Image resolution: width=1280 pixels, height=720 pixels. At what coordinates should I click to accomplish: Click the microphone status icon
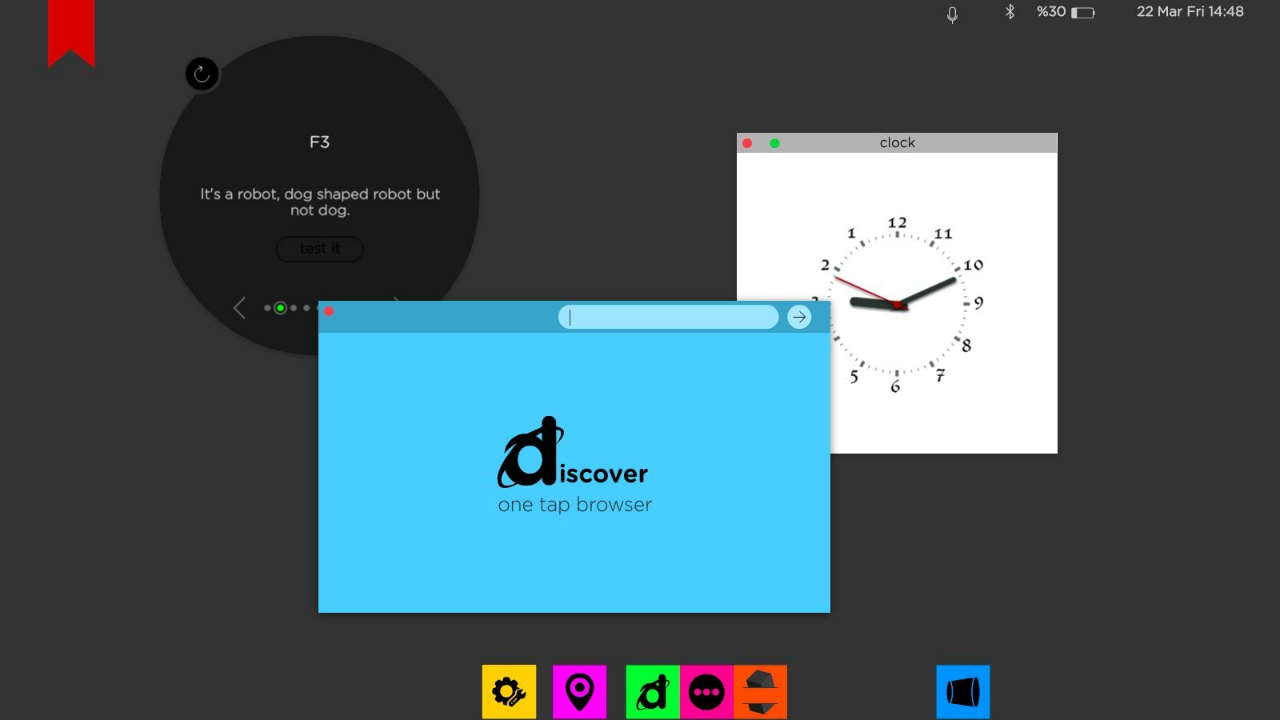[952, 13]
